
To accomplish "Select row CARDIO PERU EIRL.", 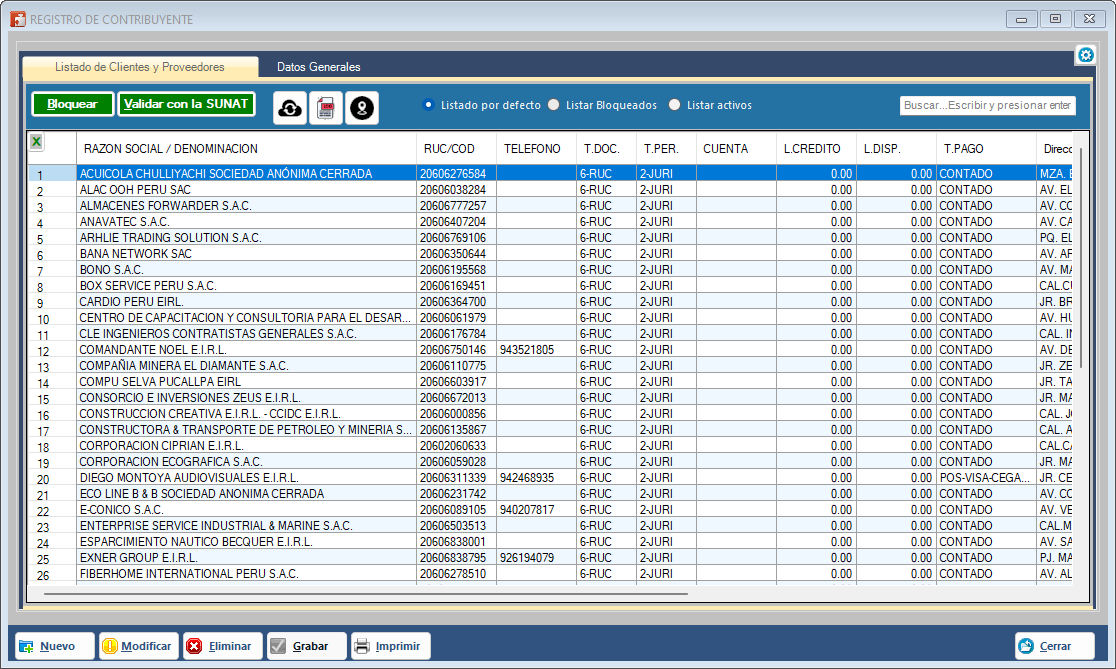I will (550, 302).
